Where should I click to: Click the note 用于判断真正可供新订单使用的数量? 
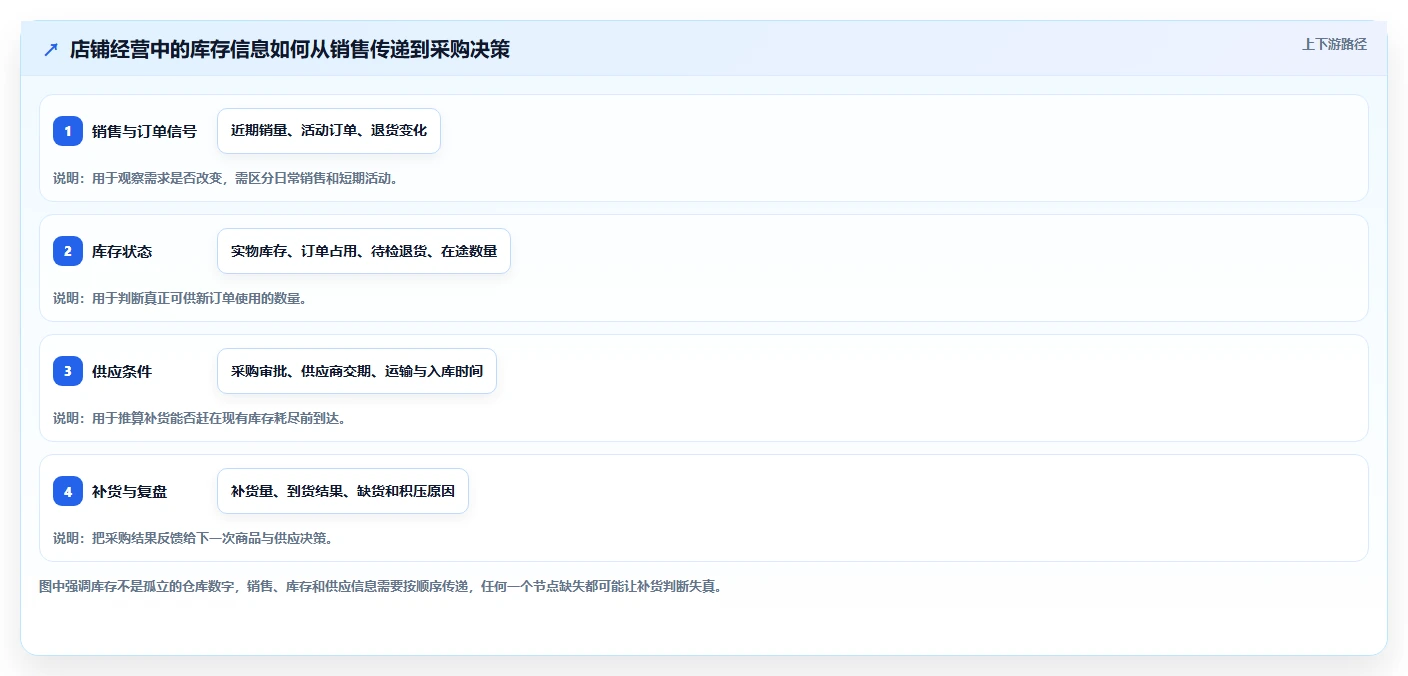pyautogui.click(x=199, y=298)
